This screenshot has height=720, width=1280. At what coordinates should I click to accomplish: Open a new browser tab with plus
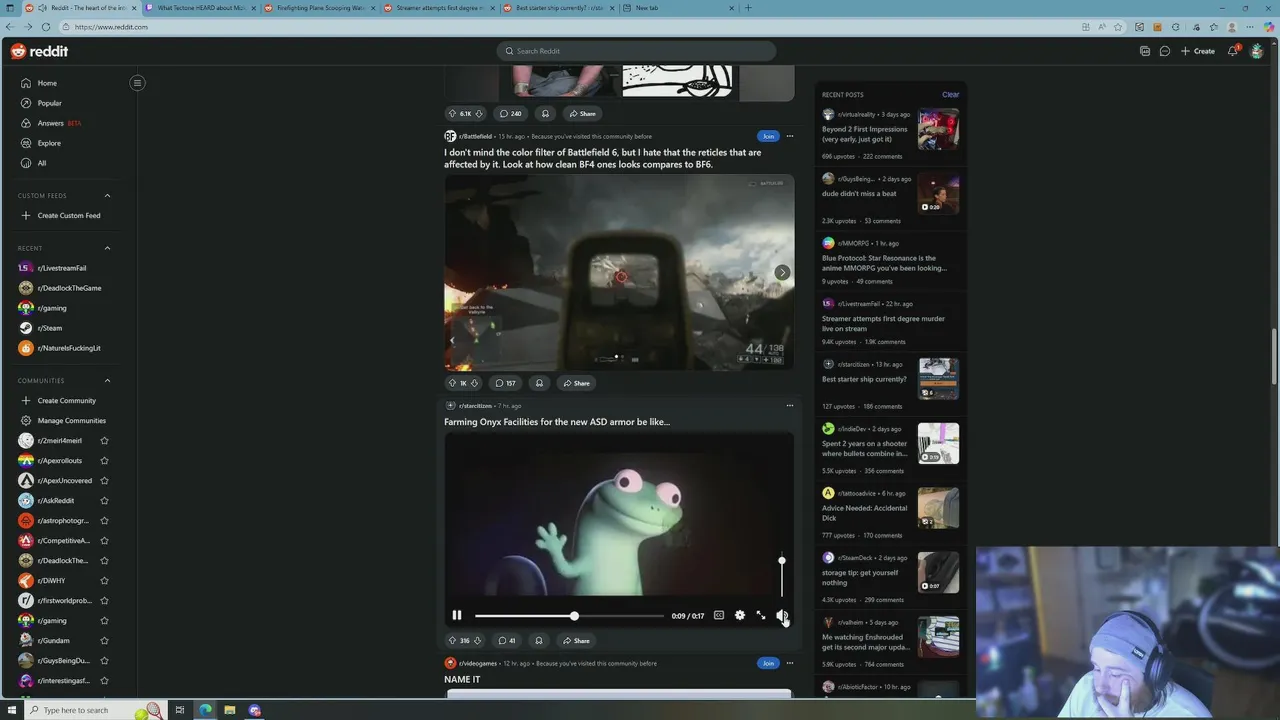[x=748, y=8]
